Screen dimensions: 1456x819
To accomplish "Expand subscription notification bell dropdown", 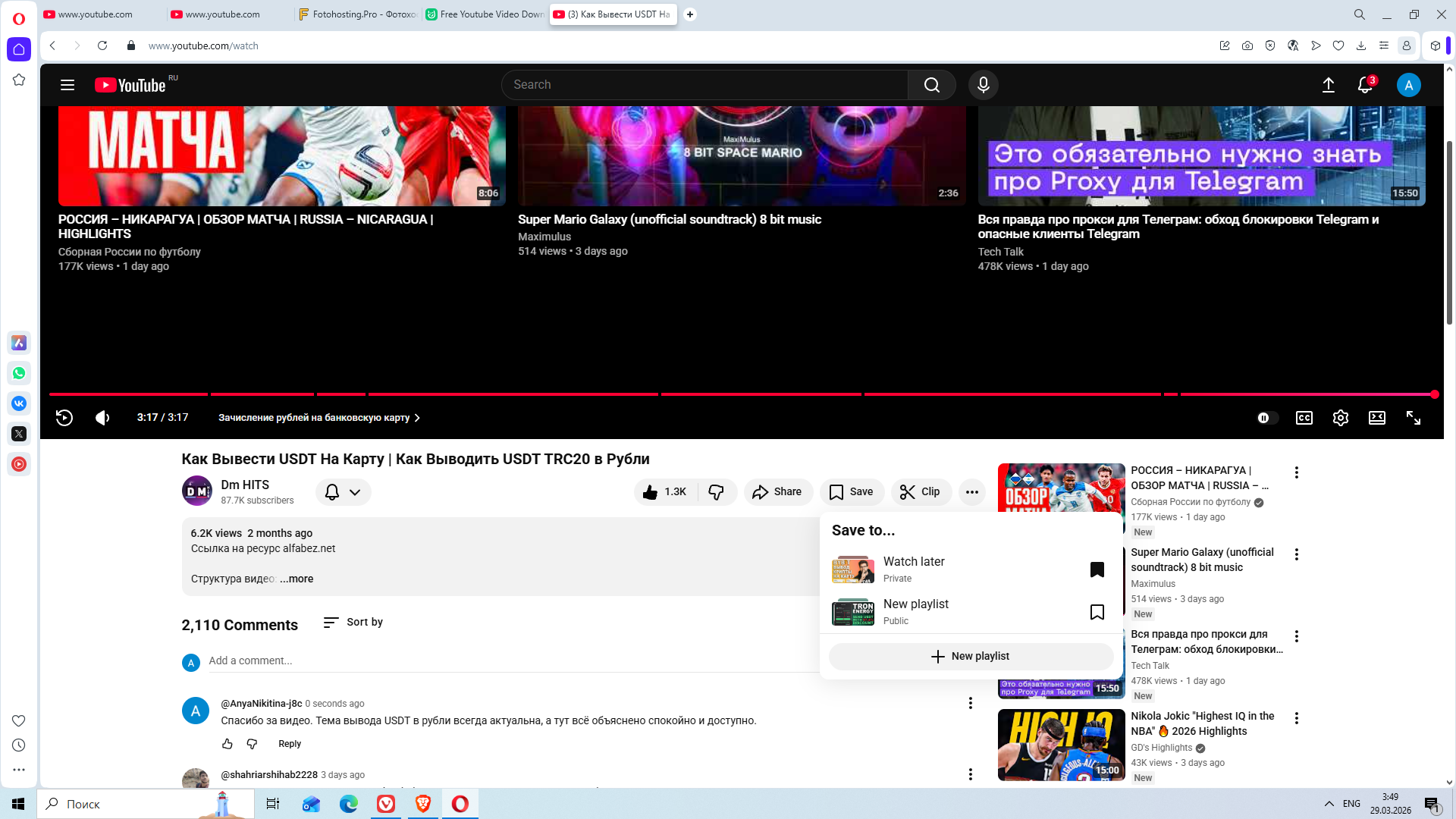I will pos(343,492).
